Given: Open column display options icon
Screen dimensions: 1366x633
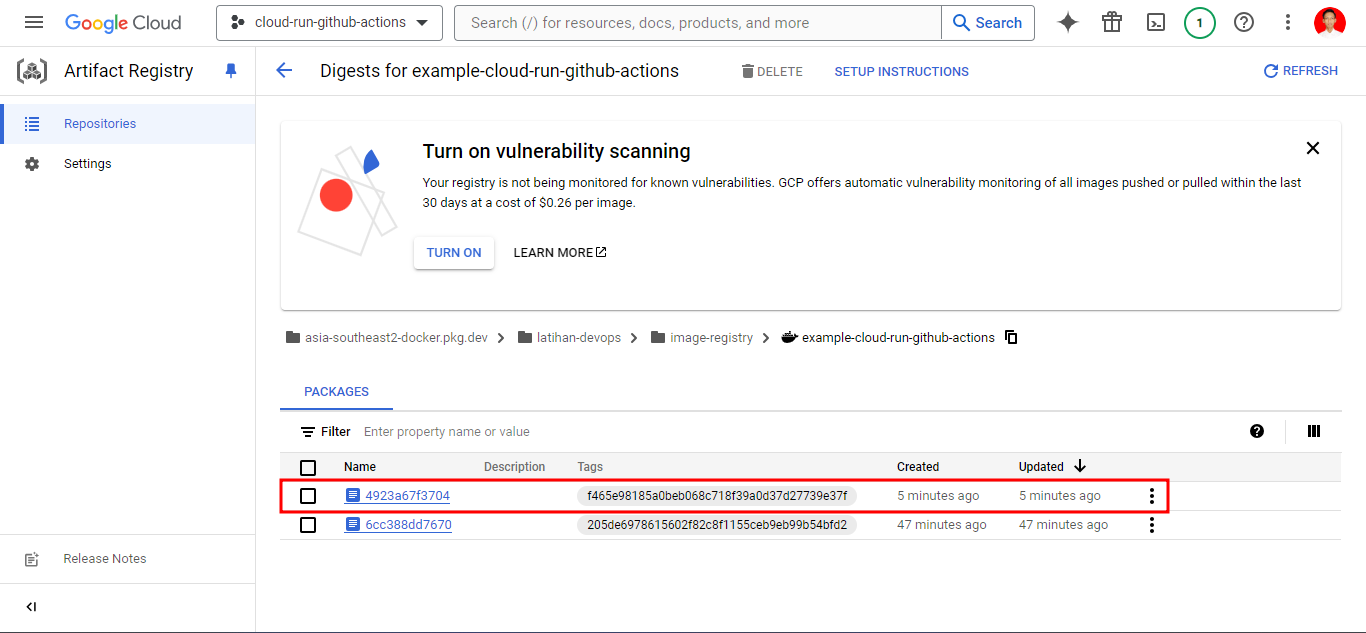Looking at the screenshot, I should pos(1314,431).
